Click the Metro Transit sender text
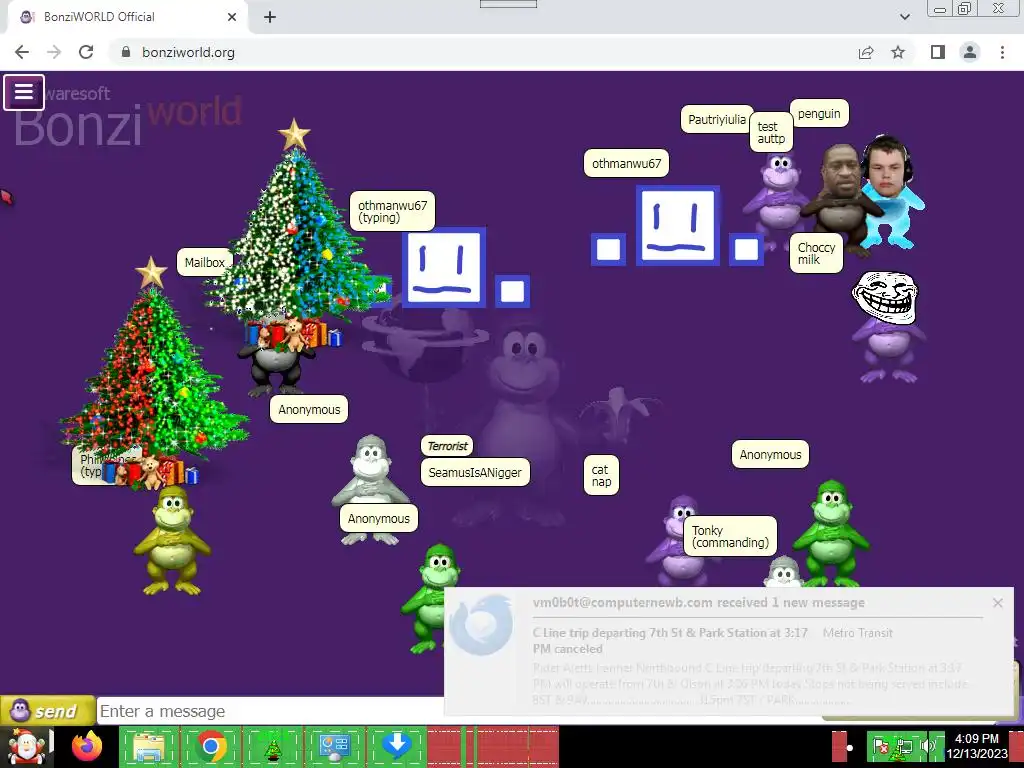1024x768 pixels. pos(857,633)
